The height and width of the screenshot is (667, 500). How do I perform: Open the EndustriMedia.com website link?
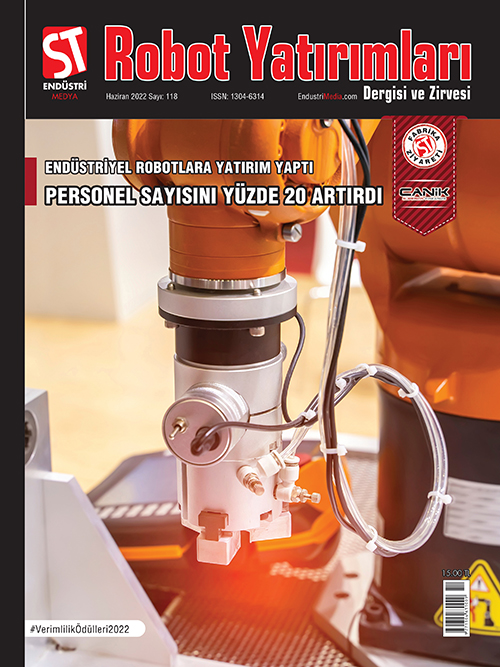[327, 97]
